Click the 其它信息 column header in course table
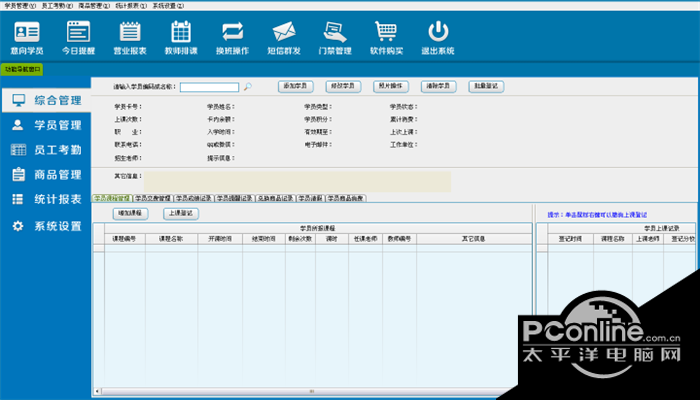 coord(474,239)
